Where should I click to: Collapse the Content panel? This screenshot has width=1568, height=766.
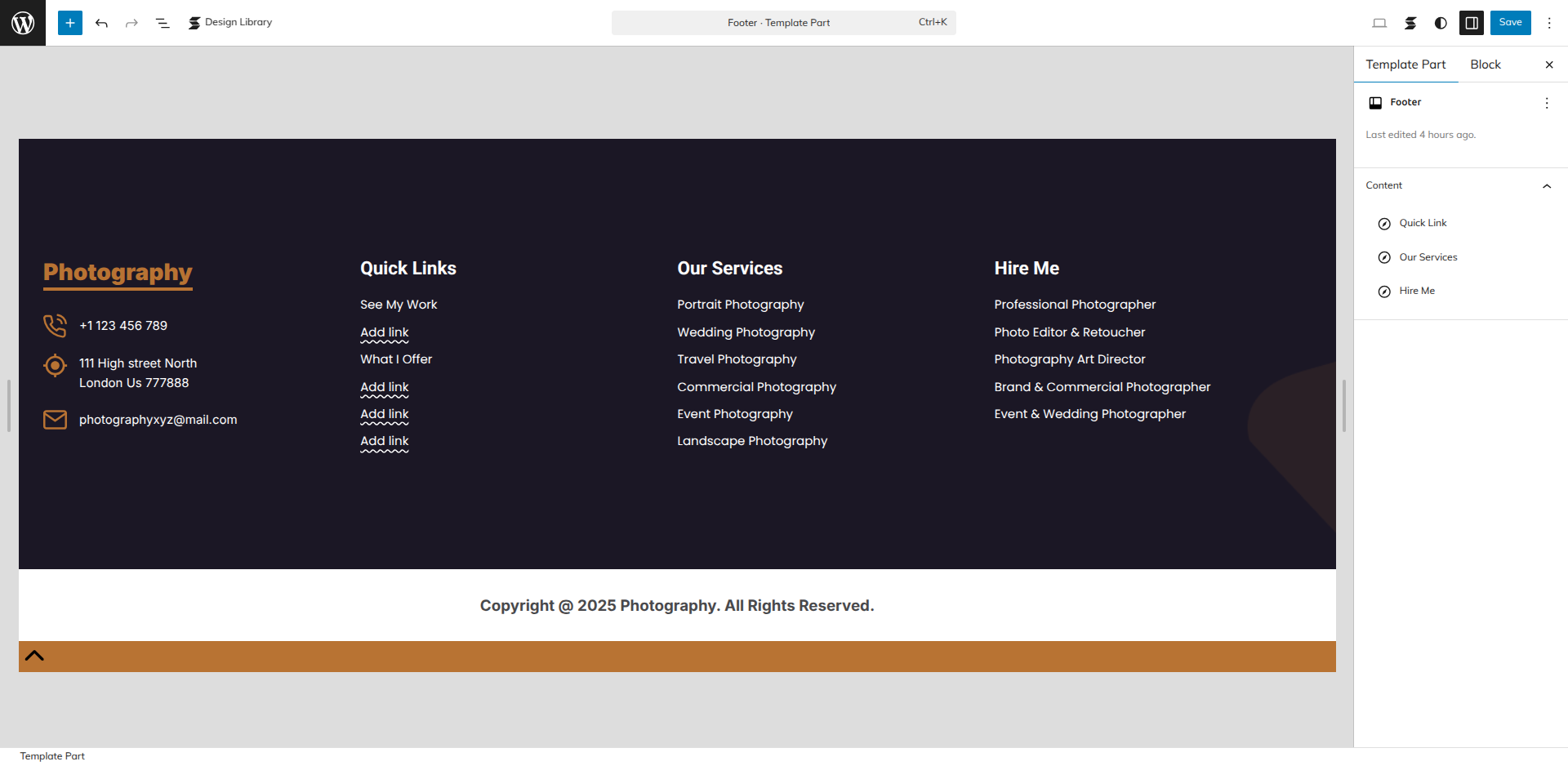pyautogui.click(x=1460, y=186)
